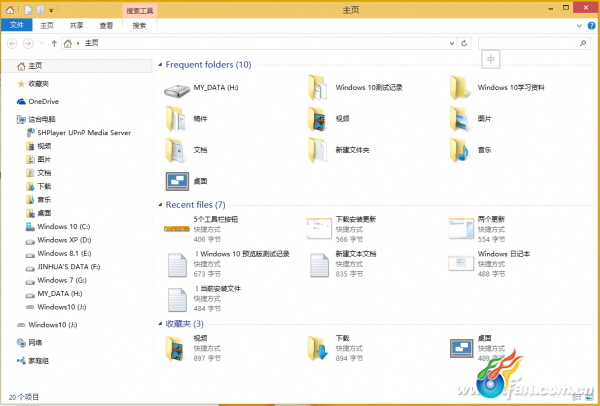Expand the ribbon with the chevron near help

pyautogui.click(x=579, y=26)
